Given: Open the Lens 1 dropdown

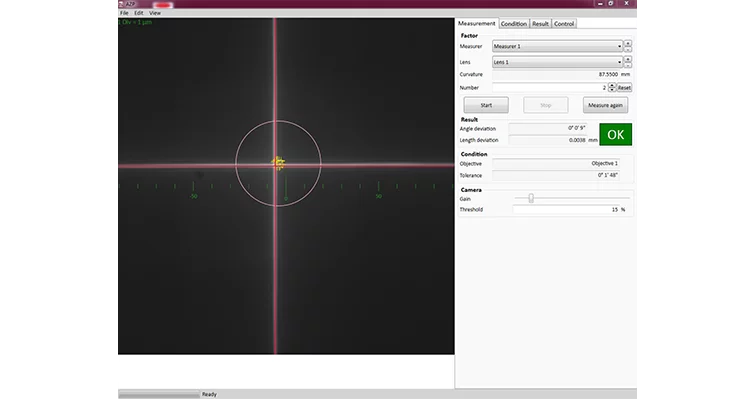Looking at the screenshot, I should coord(557,62).
